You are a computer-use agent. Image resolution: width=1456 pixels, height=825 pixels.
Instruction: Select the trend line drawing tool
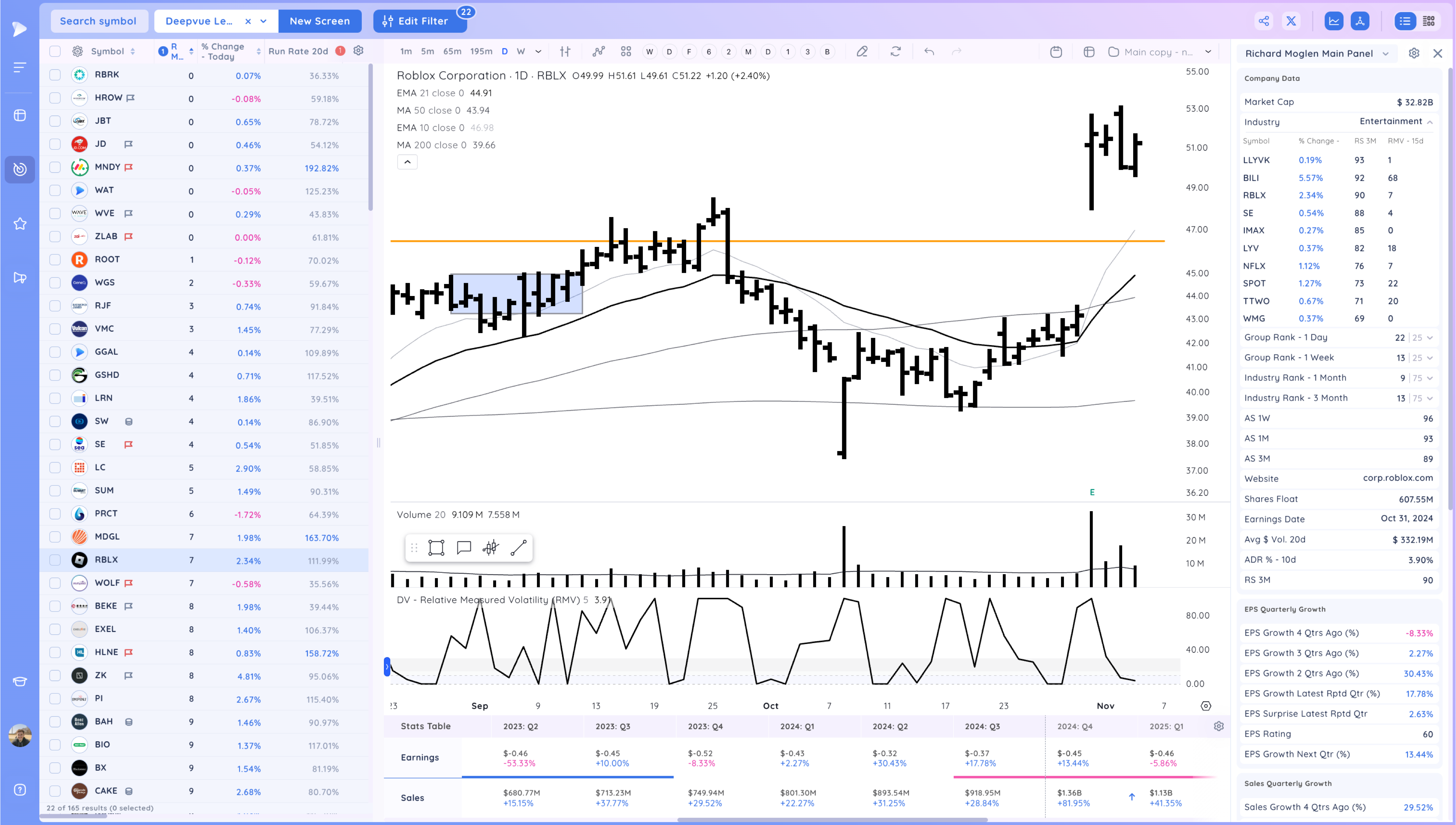tap(518, 547)
